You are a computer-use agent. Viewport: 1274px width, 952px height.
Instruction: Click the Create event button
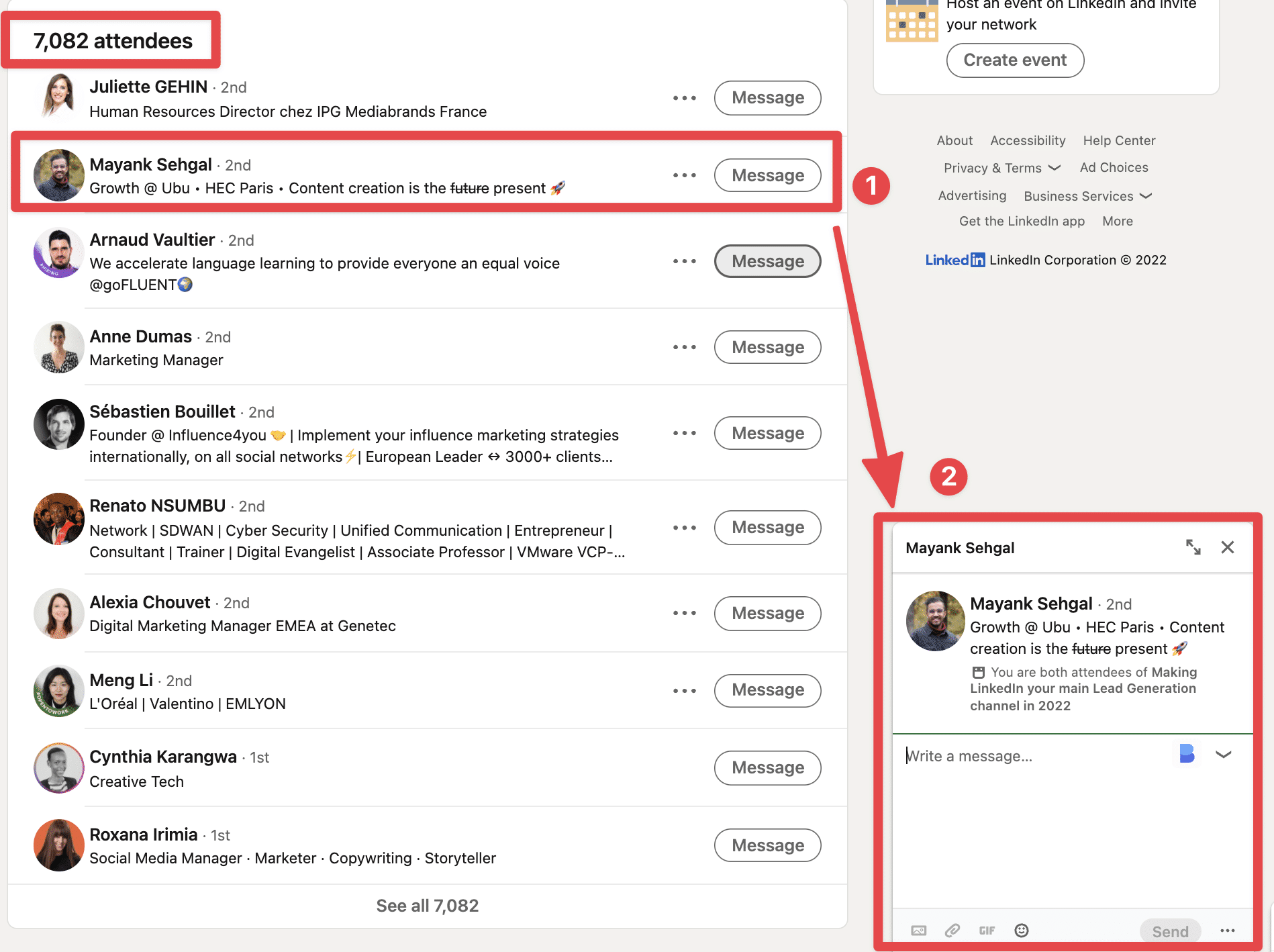point(1015,60)
